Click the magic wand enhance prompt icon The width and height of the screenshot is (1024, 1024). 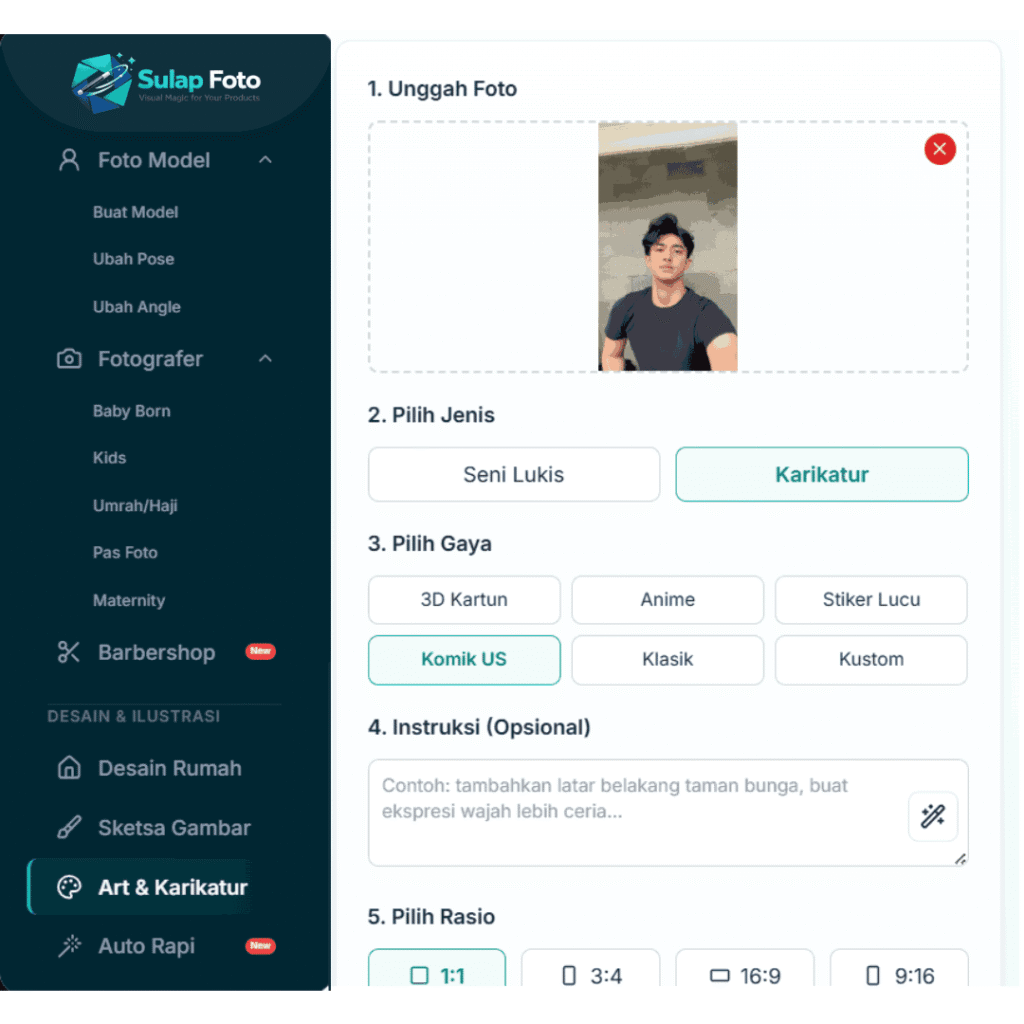point(932,816)
